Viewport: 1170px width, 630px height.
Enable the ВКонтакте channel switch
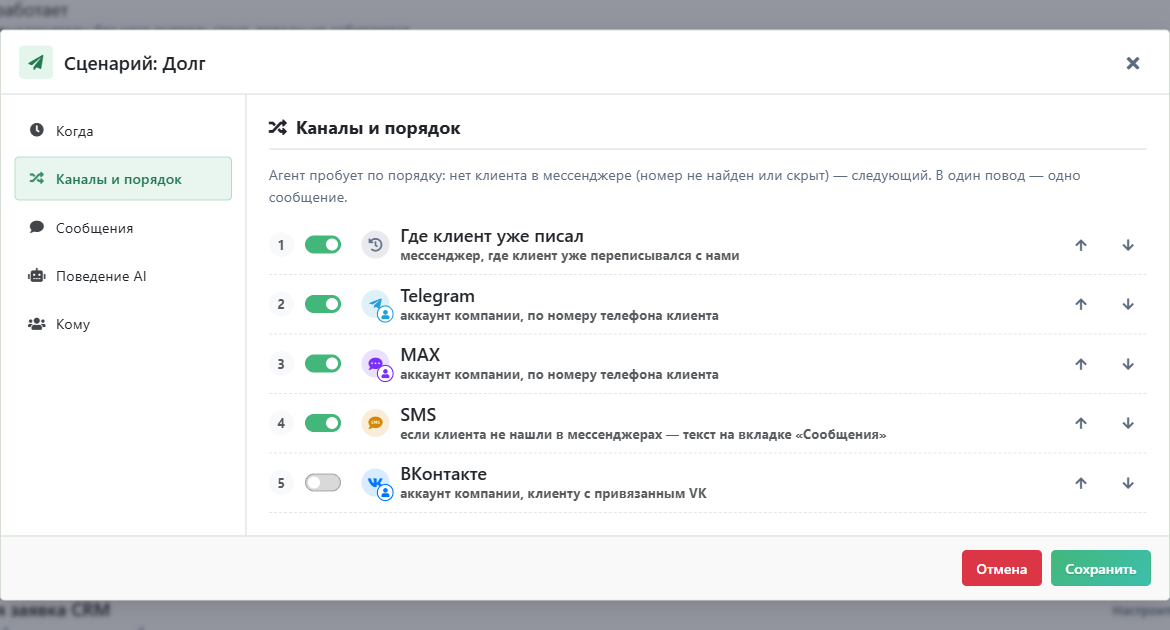323,483
